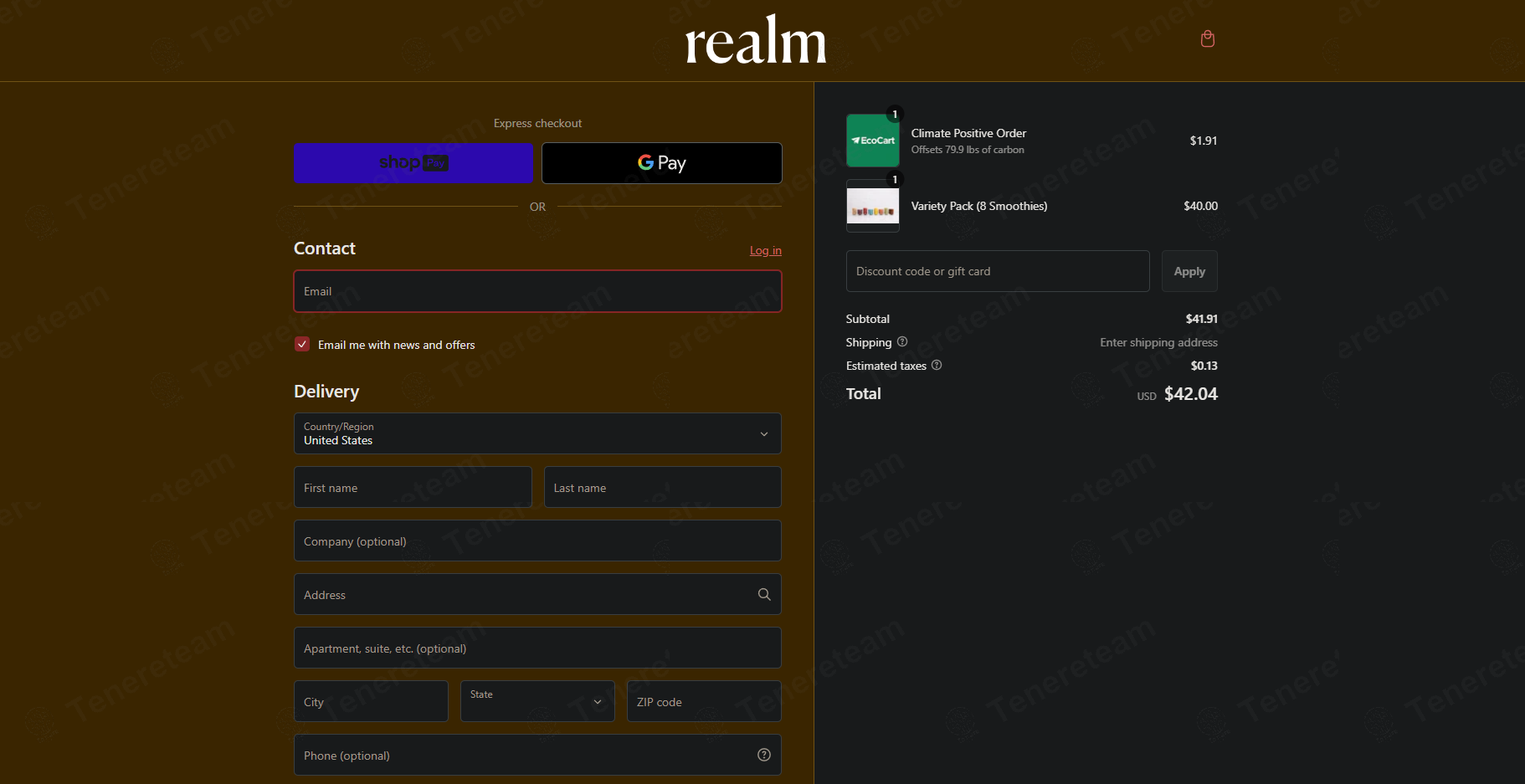The width and height of the screenshot is (1525, 784).
Task: Click the Log in link
Action: 766,250
